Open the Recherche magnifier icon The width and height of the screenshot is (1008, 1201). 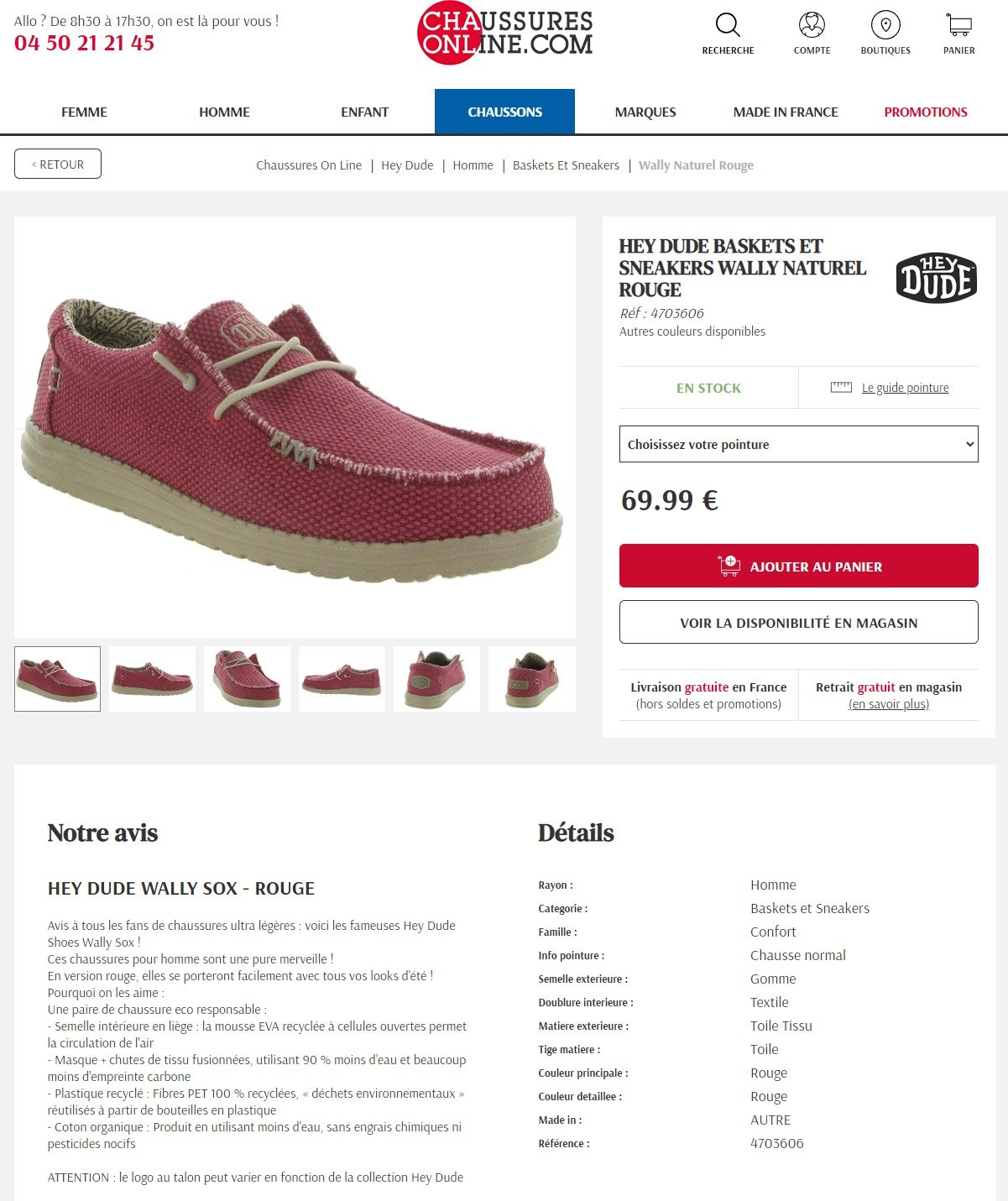tap(728, 25)
